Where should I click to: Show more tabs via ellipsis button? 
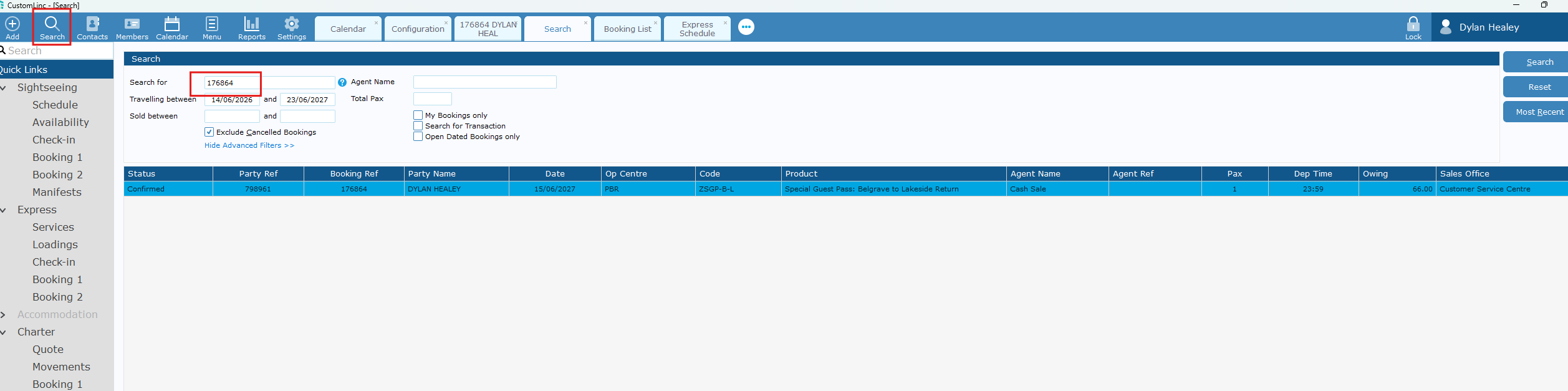pos(746,27)
